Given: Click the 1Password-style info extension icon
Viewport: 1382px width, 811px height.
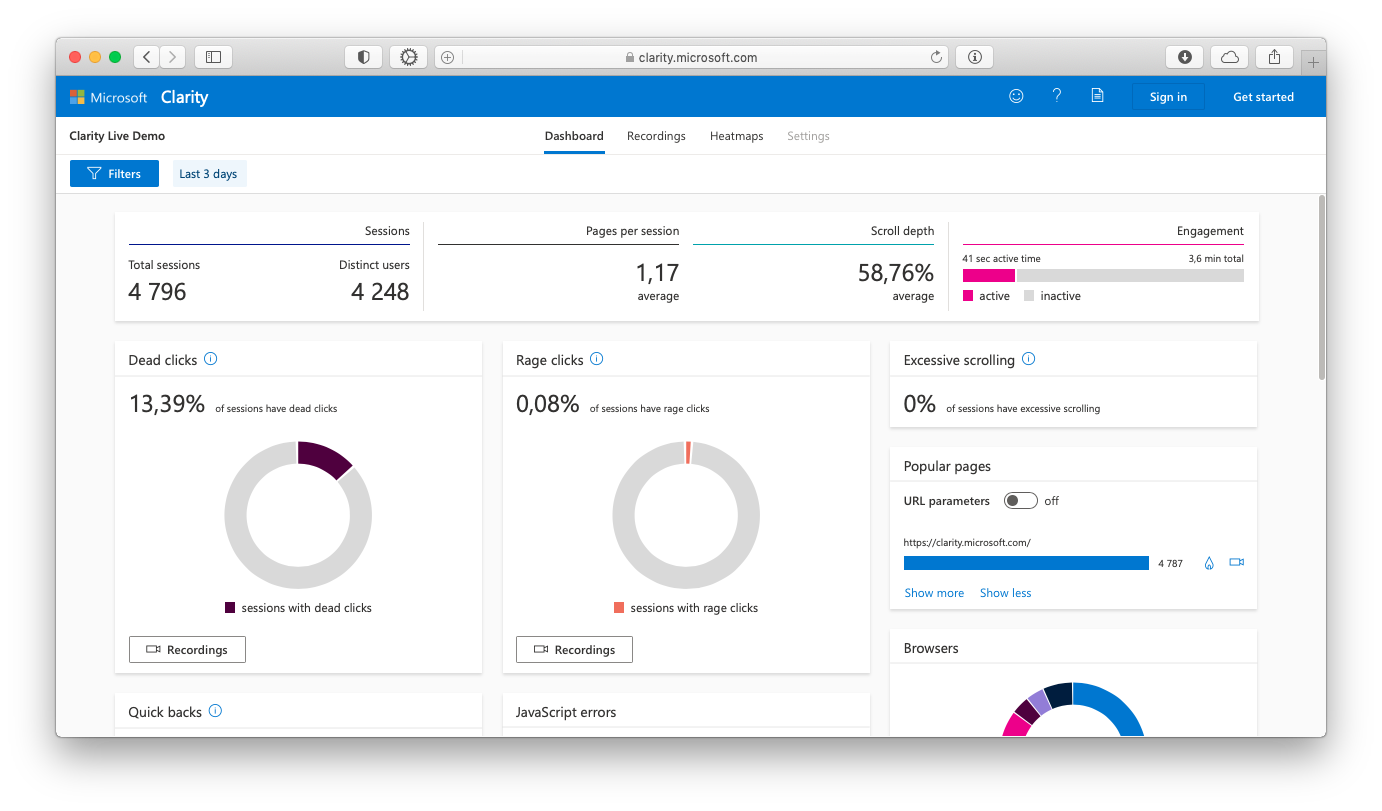Looking at the screenshot, I should (974, 57).
